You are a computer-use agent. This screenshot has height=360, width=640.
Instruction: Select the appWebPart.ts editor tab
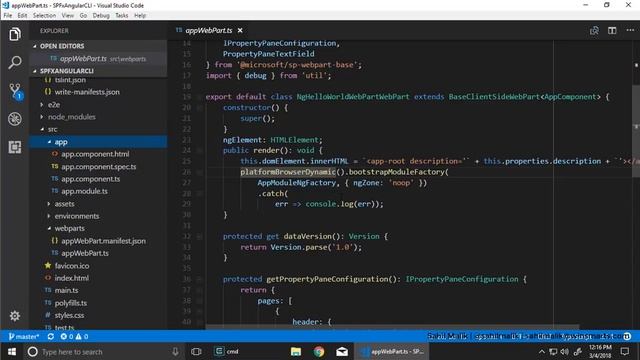(x=208, y=31)
